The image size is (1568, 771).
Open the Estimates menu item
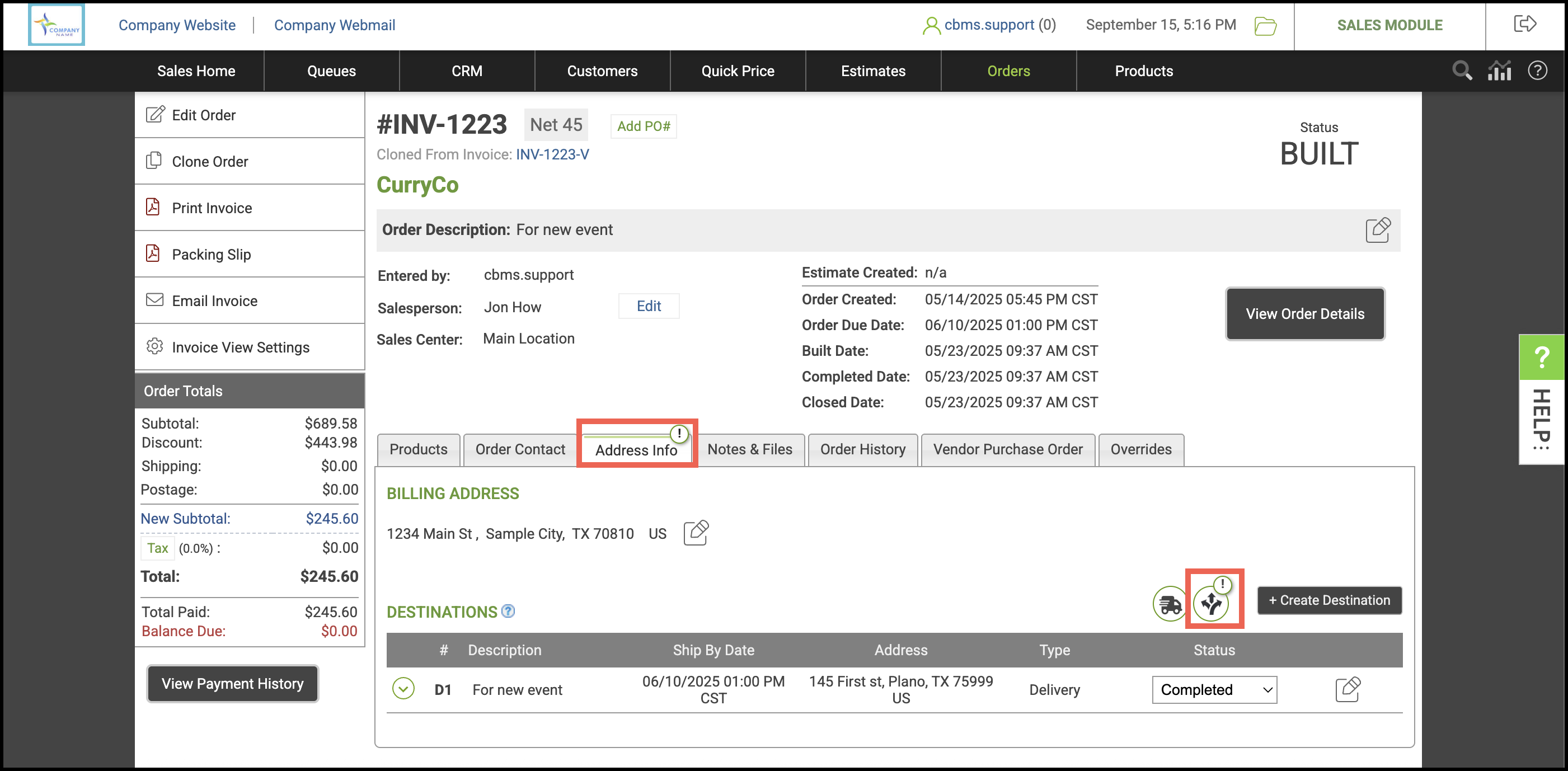pyautogui.click(x=873, y=70)
